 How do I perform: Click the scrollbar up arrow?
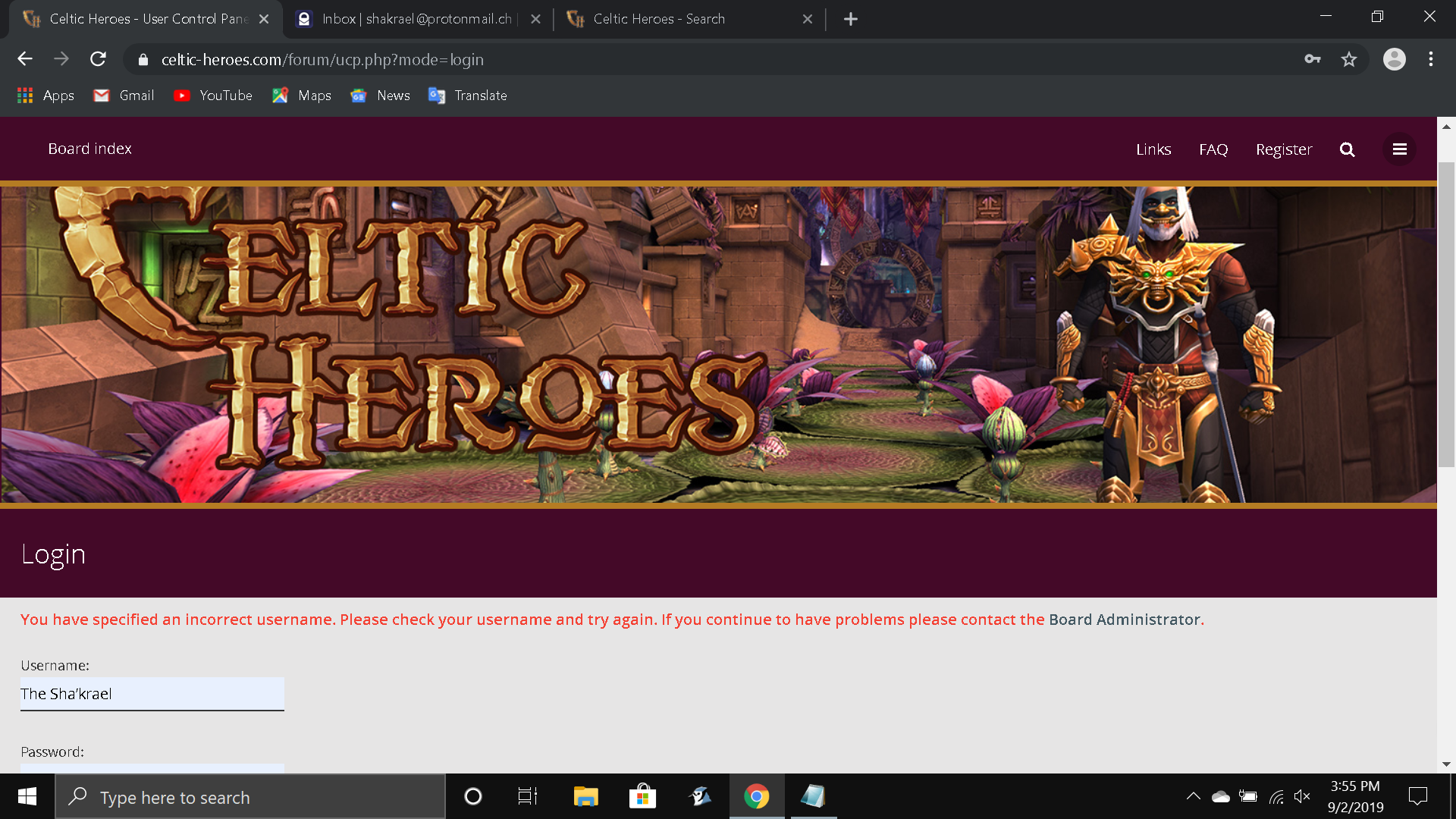(1446, 127)
